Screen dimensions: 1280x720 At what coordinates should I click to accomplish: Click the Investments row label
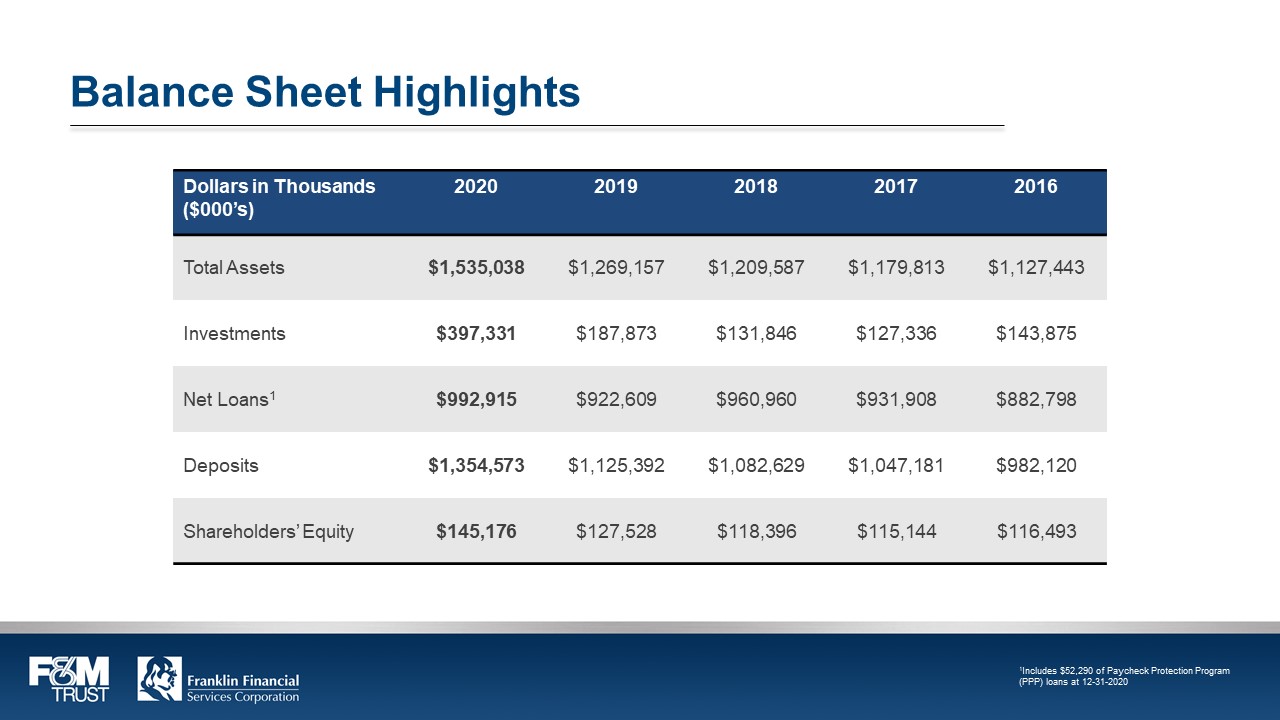(234, 334)
